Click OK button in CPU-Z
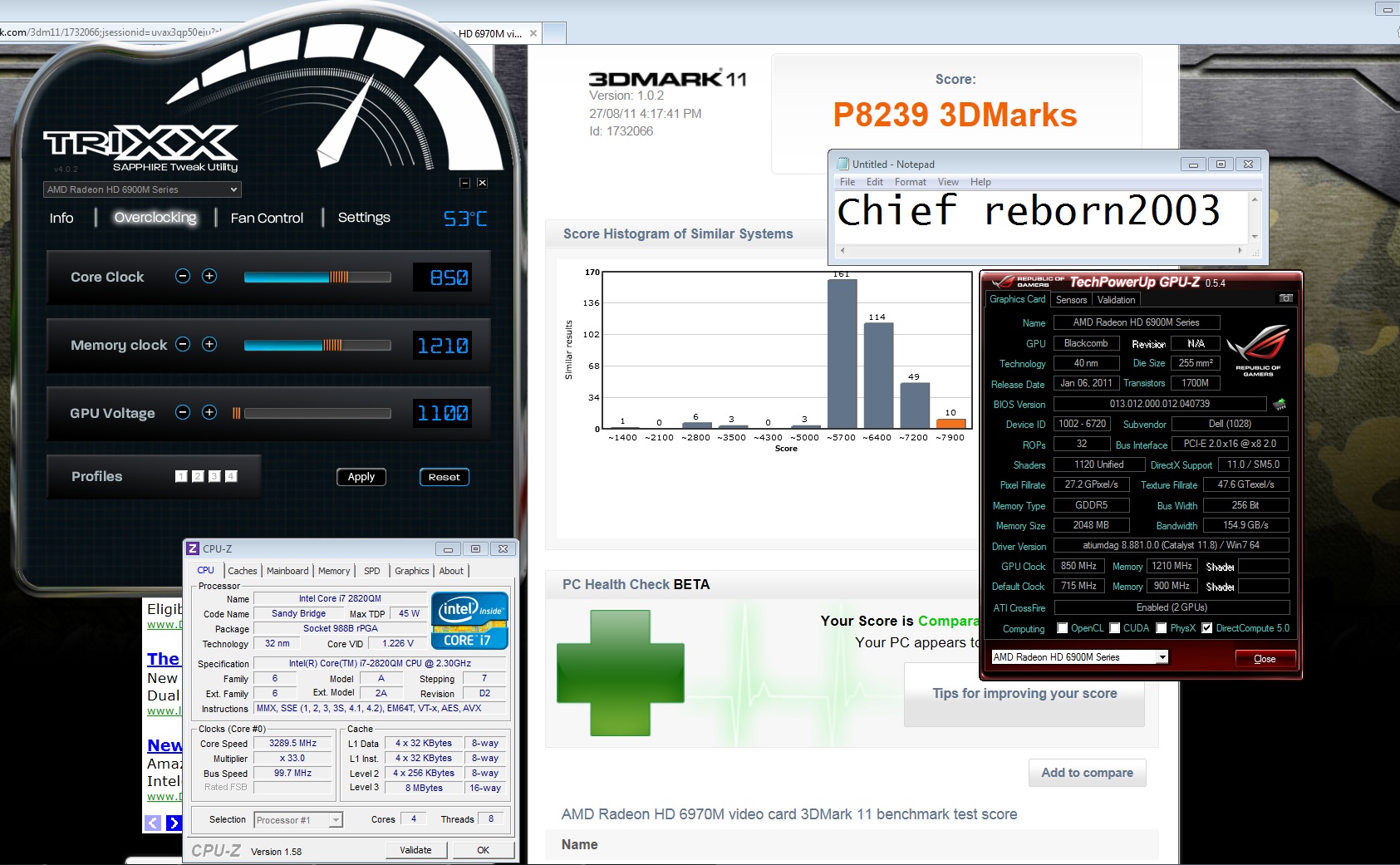 (484, 850)
